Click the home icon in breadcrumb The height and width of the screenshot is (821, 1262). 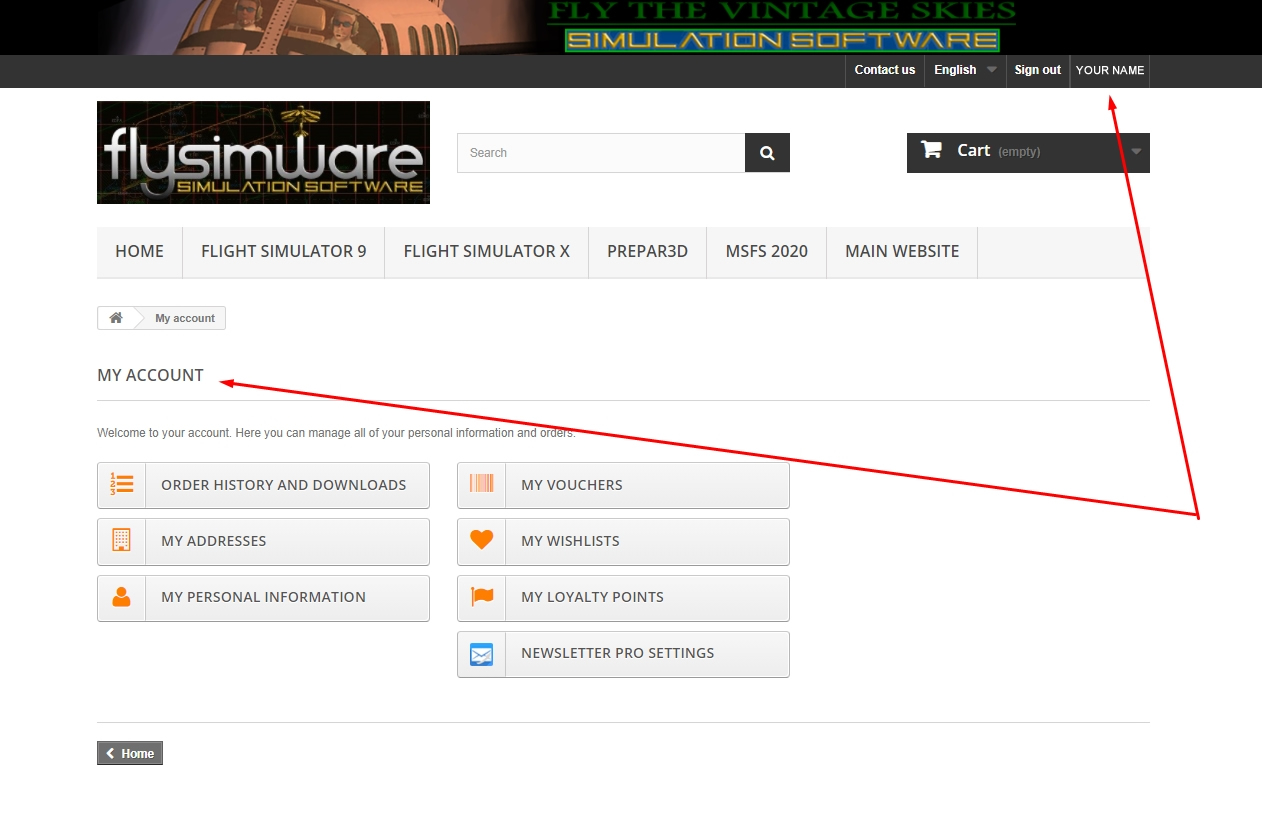(116, 318)
